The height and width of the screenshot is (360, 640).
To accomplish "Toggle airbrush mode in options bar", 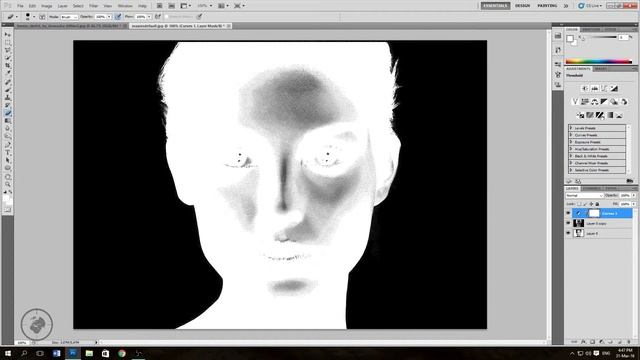I will click(x=158, y=17).
